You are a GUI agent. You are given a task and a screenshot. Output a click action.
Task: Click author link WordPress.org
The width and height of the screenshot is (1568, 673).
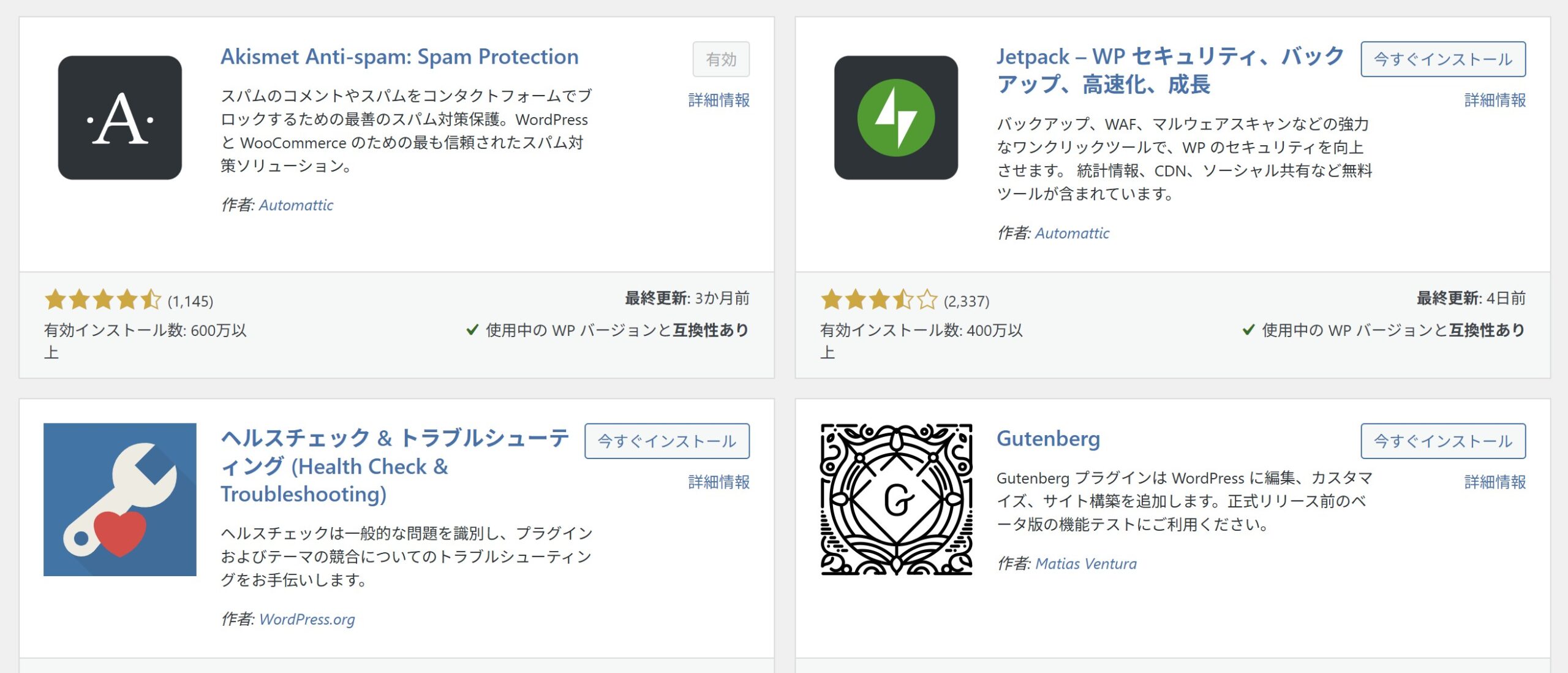307,619
